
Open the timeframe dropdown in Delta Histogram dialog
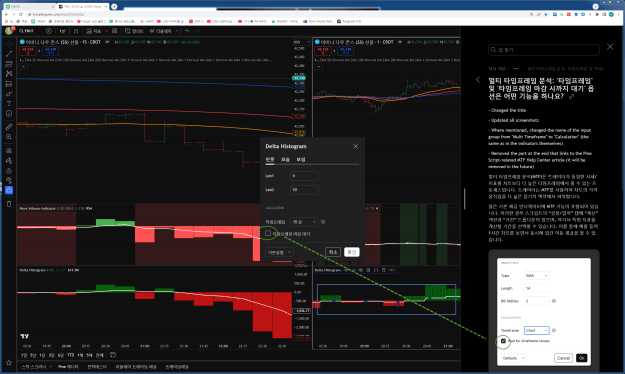[304, 222]
